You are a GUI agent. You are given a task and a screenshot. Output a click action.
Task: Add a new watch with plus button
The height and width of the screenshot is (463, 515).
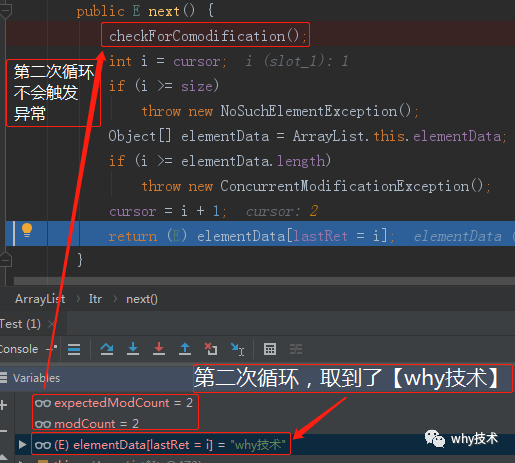(3, 405)
